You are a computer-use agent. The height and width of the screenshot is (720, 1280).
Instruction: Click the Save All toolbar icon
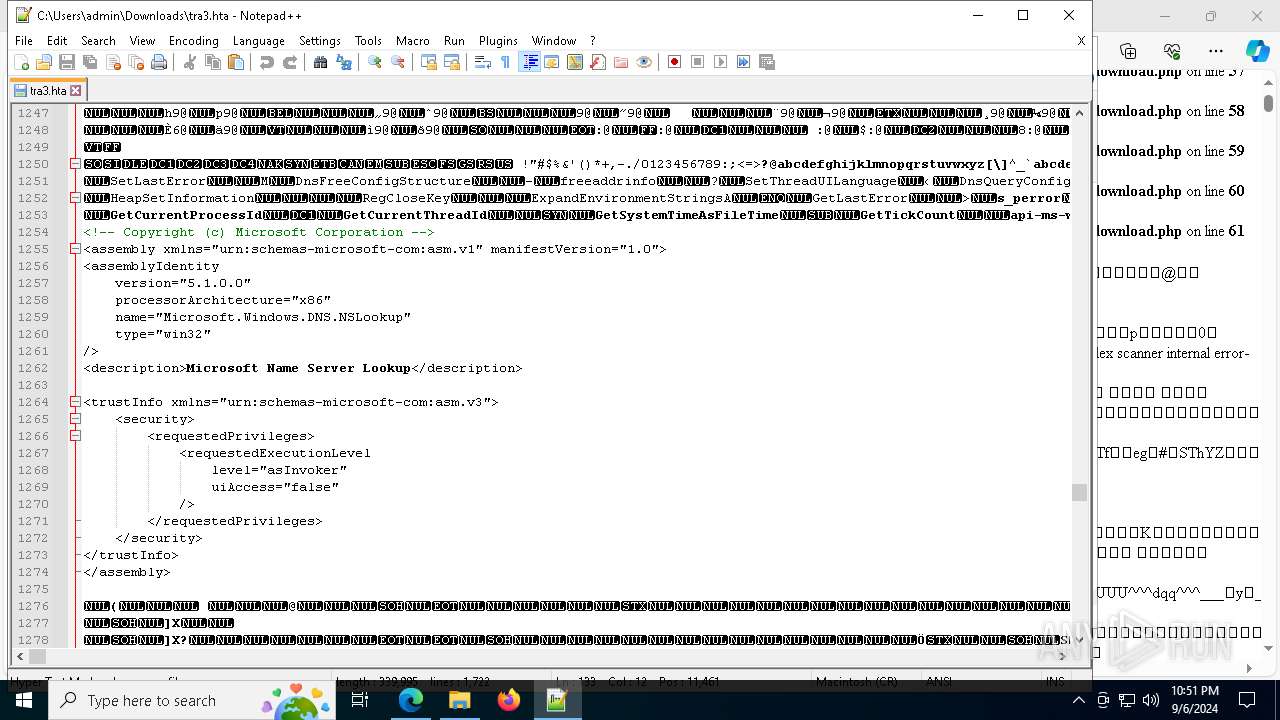(90, 62)
